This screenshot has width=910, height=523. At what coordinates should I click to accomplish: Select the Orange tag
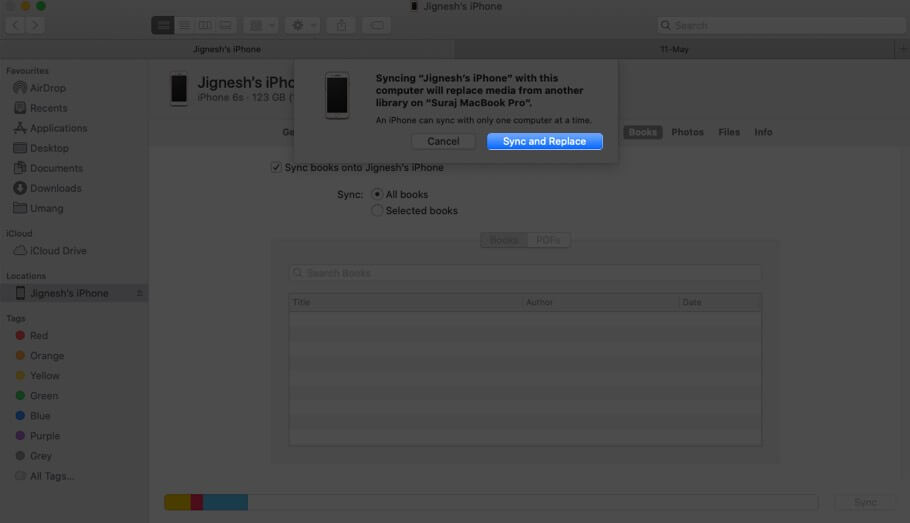39,356
